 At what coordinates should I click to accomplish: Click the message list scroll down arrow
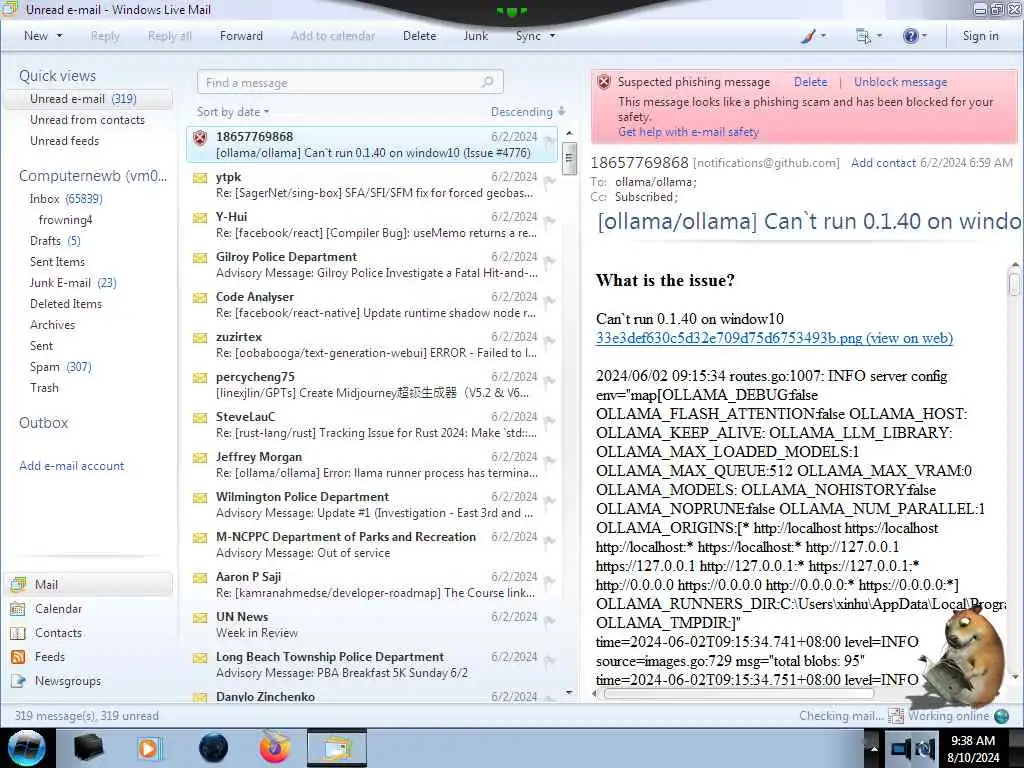[569, 692]
